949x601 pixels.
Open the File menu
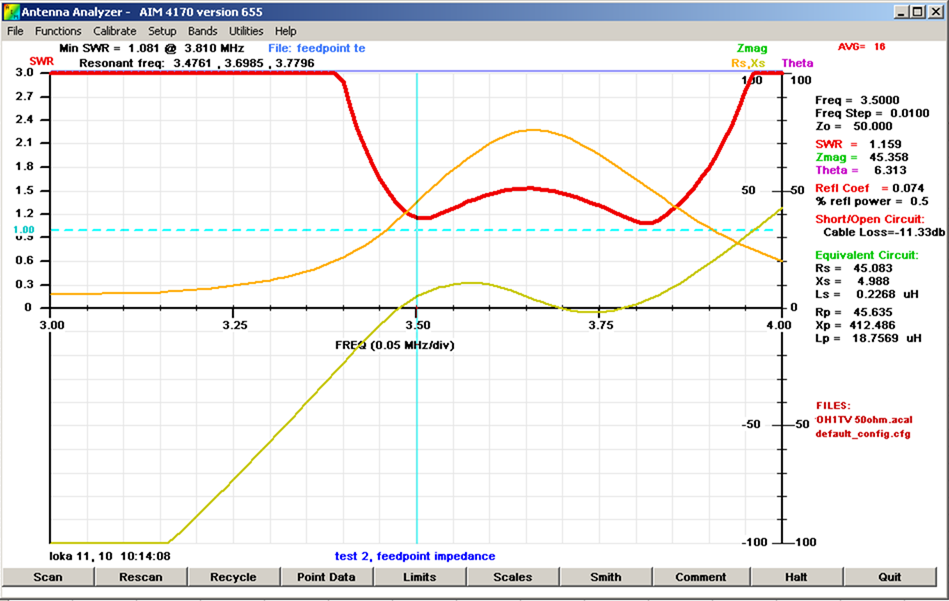coord(15,31)
